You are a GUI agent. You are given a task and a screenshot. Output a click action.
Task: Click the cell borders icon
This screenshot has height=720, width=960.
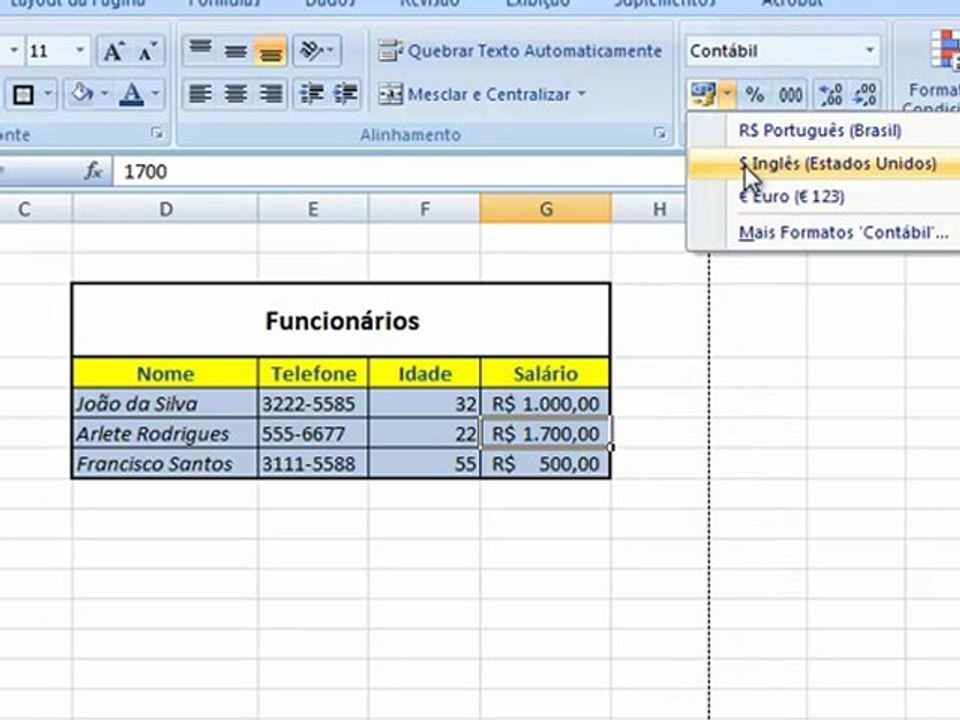point(23,94)
